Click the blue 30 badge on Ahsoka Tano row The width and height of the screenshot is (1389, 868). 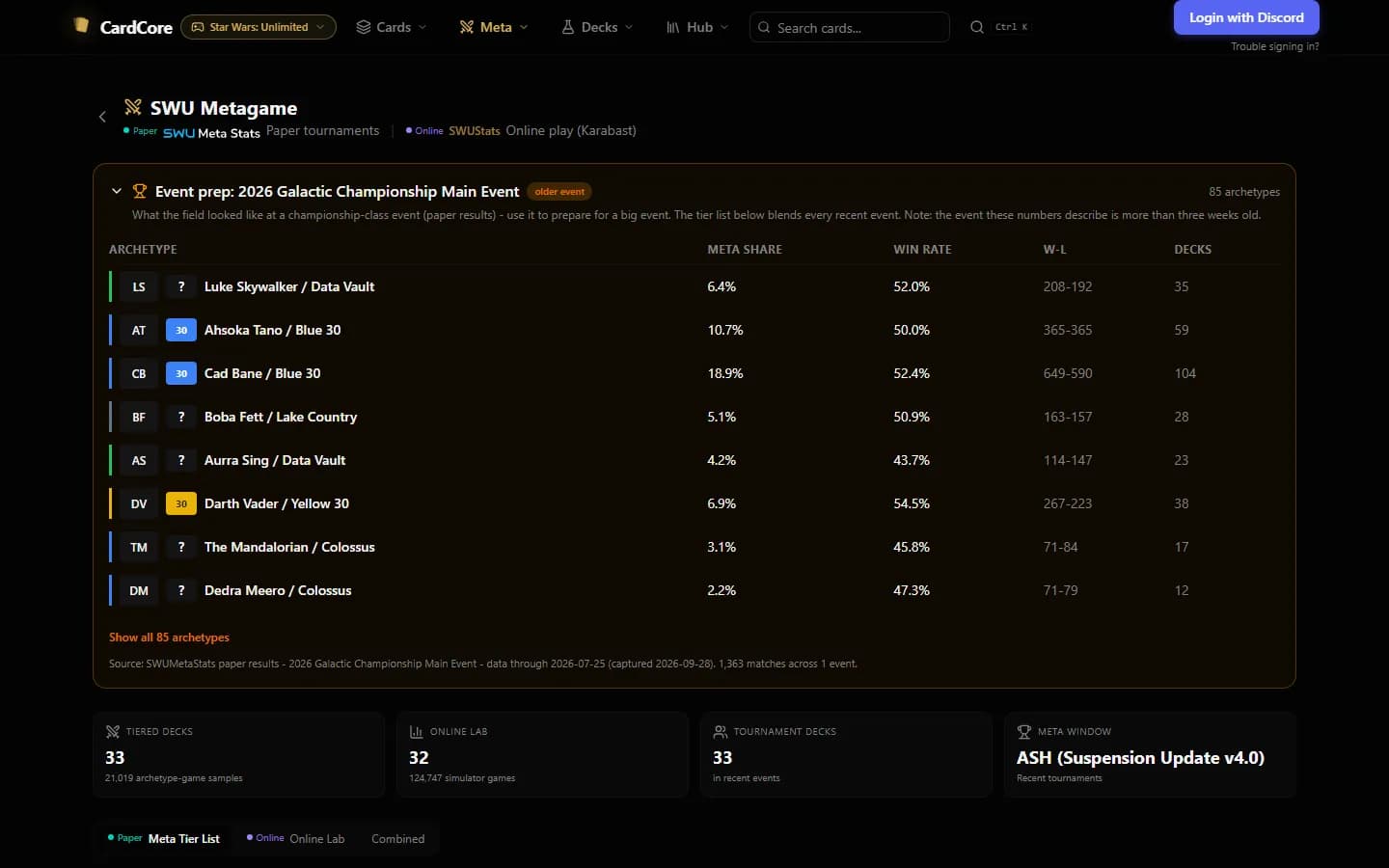pos(181,330)
